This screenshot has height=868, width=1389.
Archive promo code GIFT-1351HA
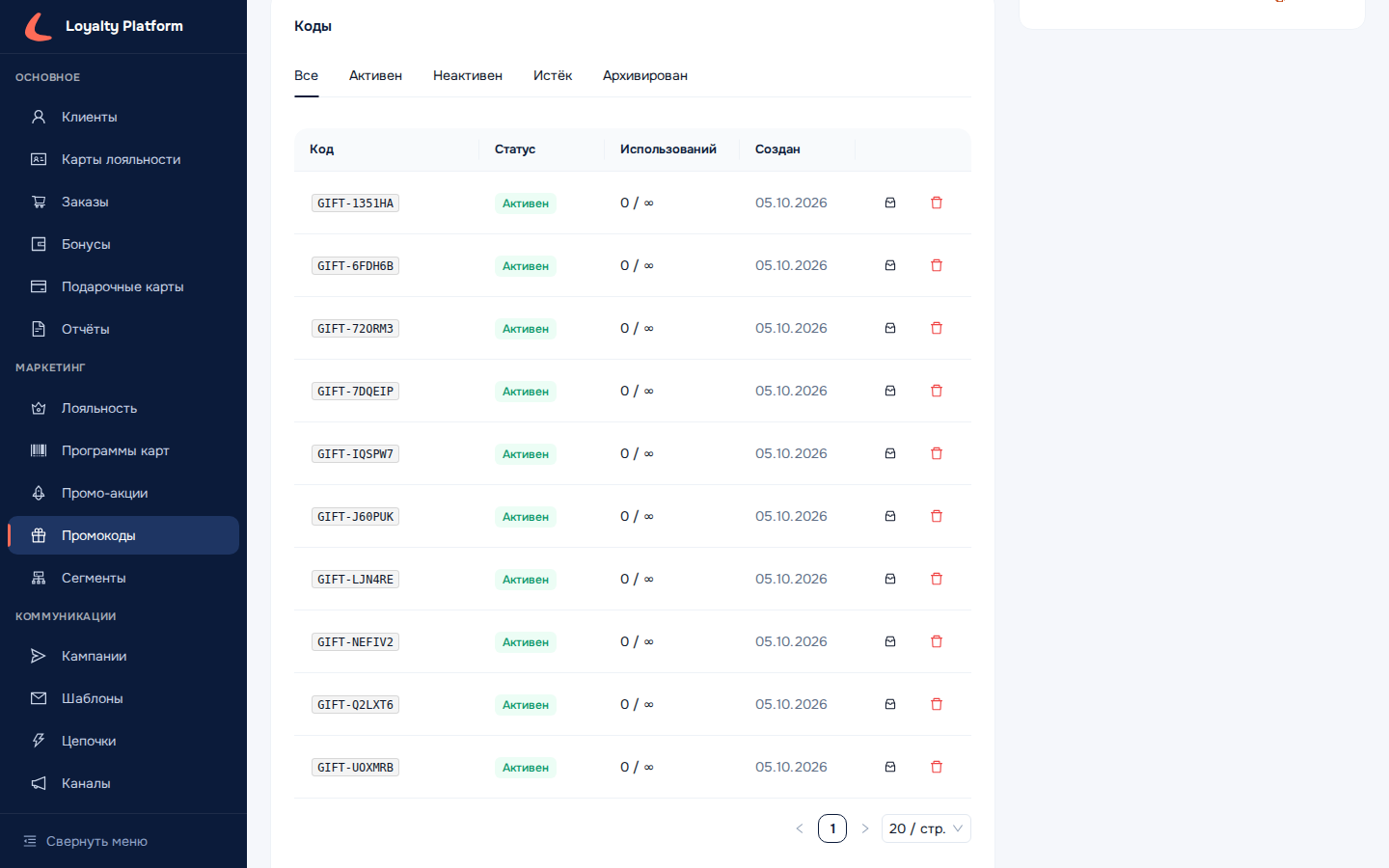[x=890, y=203]
